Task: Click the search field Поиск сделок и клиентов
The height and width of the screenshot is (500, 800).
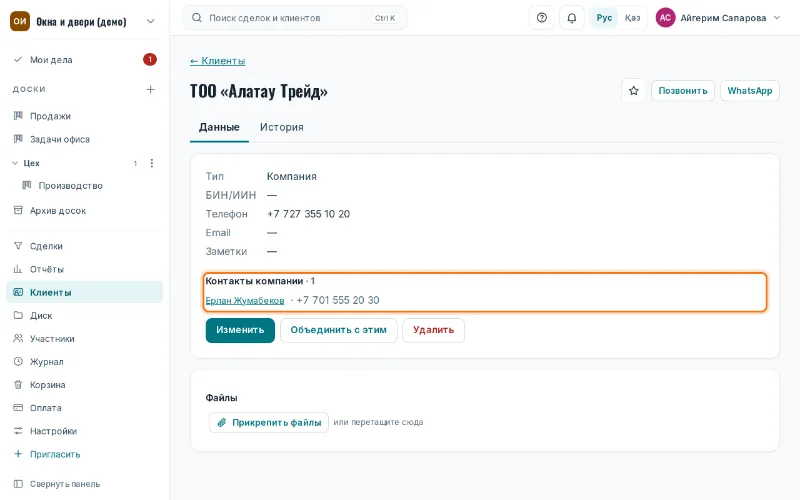Action: 294,18
